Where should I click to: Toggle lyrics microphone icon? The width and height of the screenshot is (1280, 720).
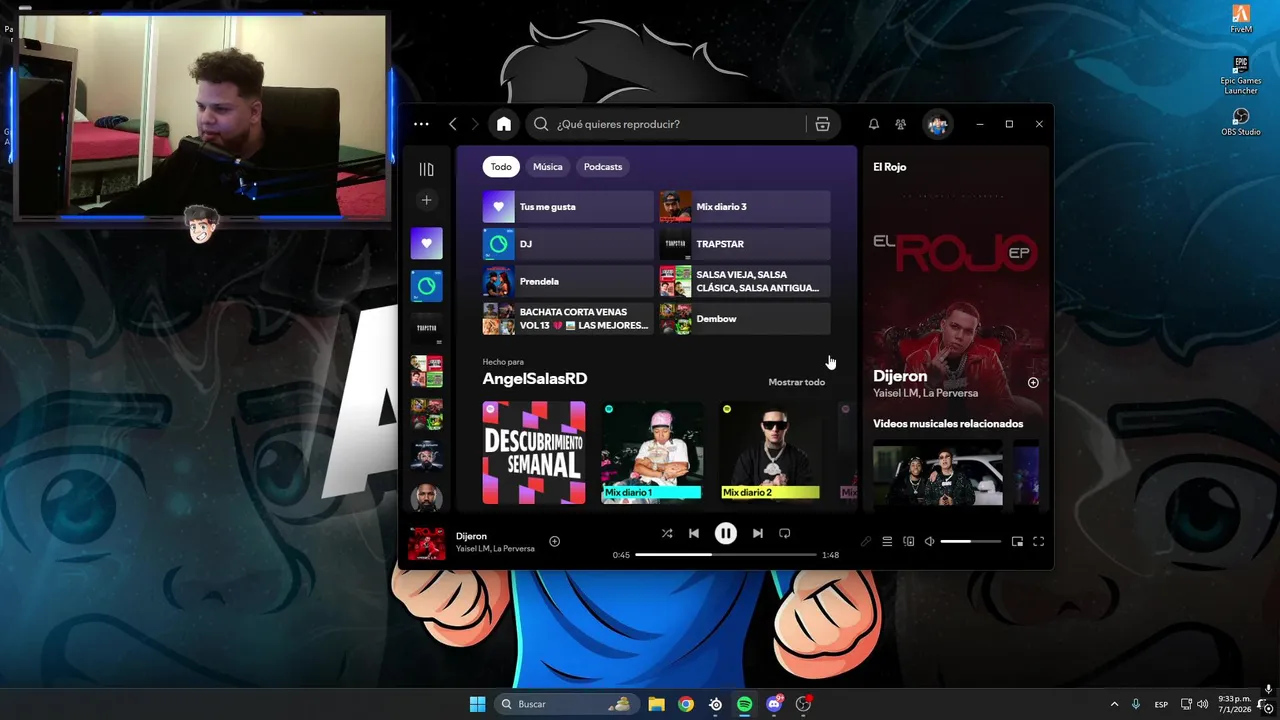pyautogui.click(x=866, y=542)
